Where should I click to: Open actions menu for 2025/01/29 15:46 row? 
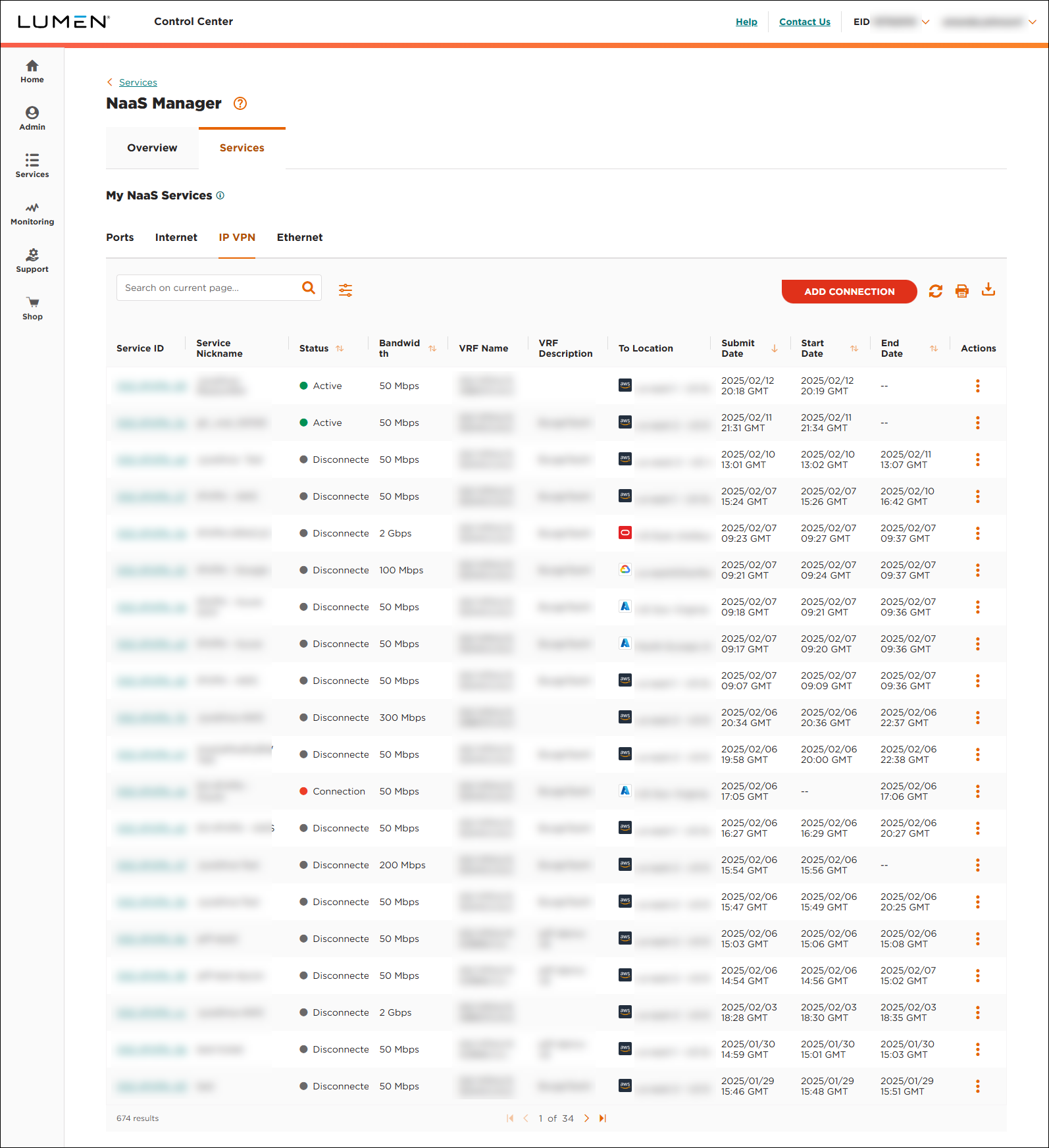point(977,1086)
